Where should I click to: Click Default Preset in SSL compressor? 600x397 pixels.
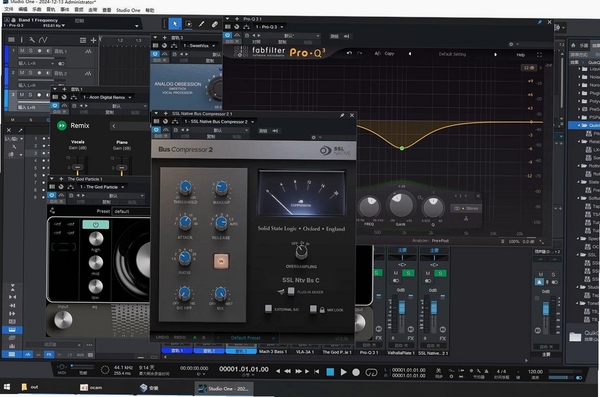click(x=245, y=338)
